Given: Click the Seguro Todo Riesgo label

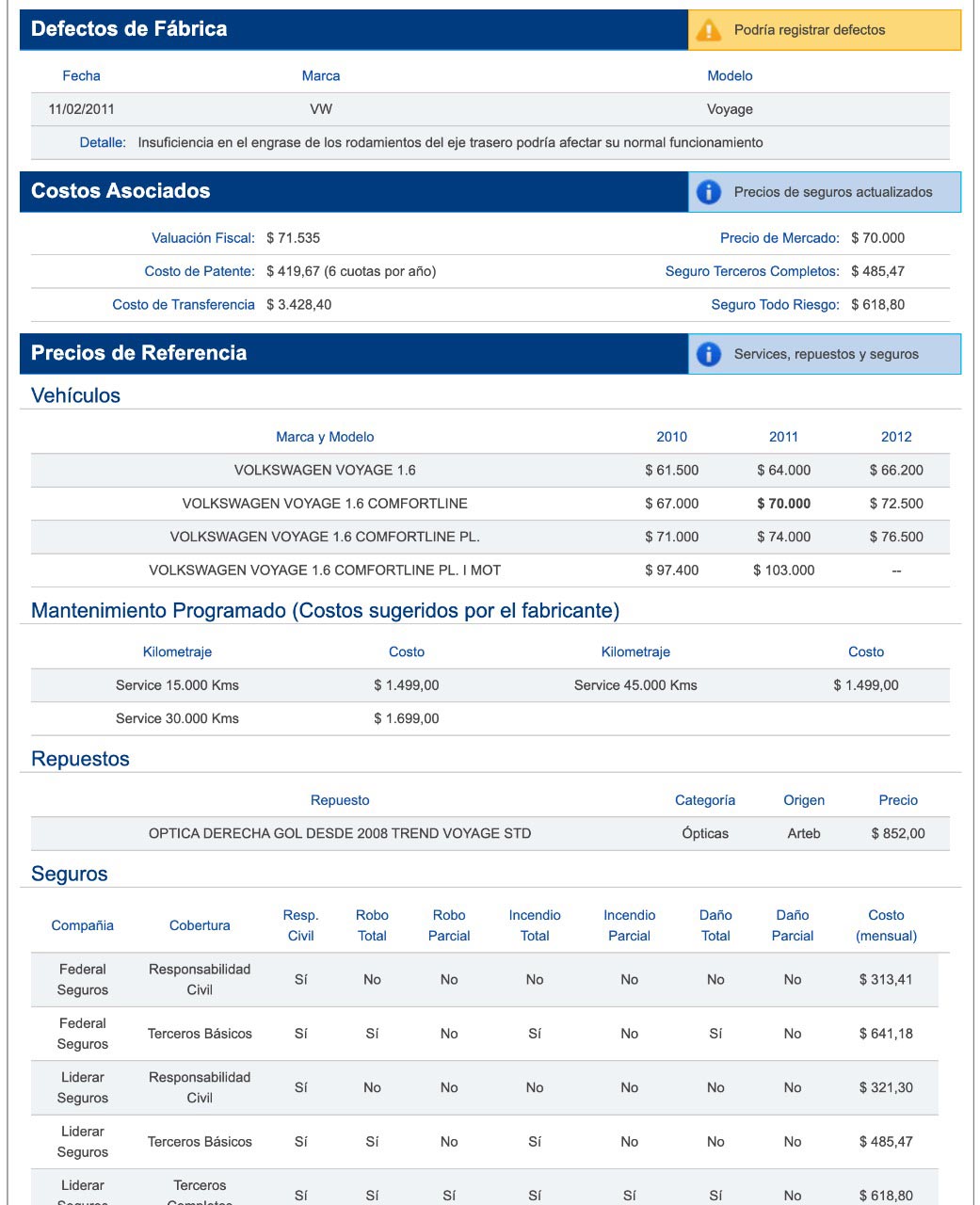Looking at the screenshot, I should point(775,305).
